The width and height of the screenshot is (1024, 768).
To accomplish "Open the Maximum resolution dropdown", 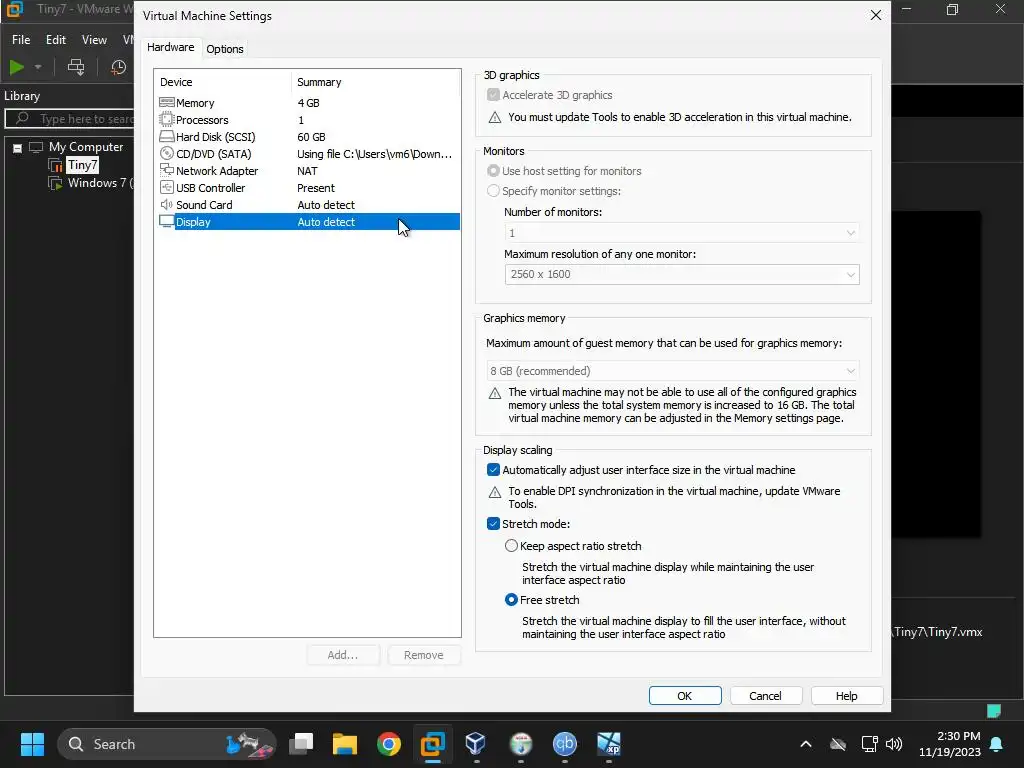I will click(682, 274).
